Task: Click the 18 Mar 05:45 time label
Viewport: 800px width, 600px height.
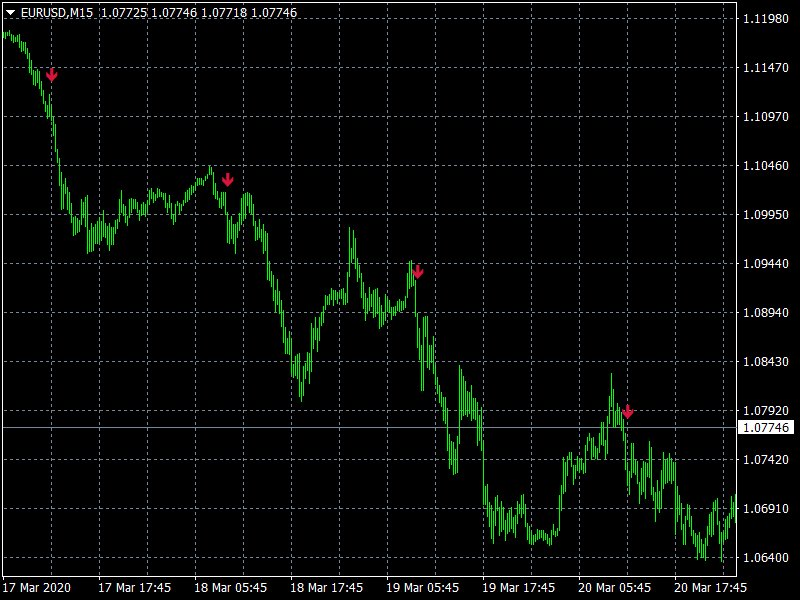Action: 230,588
